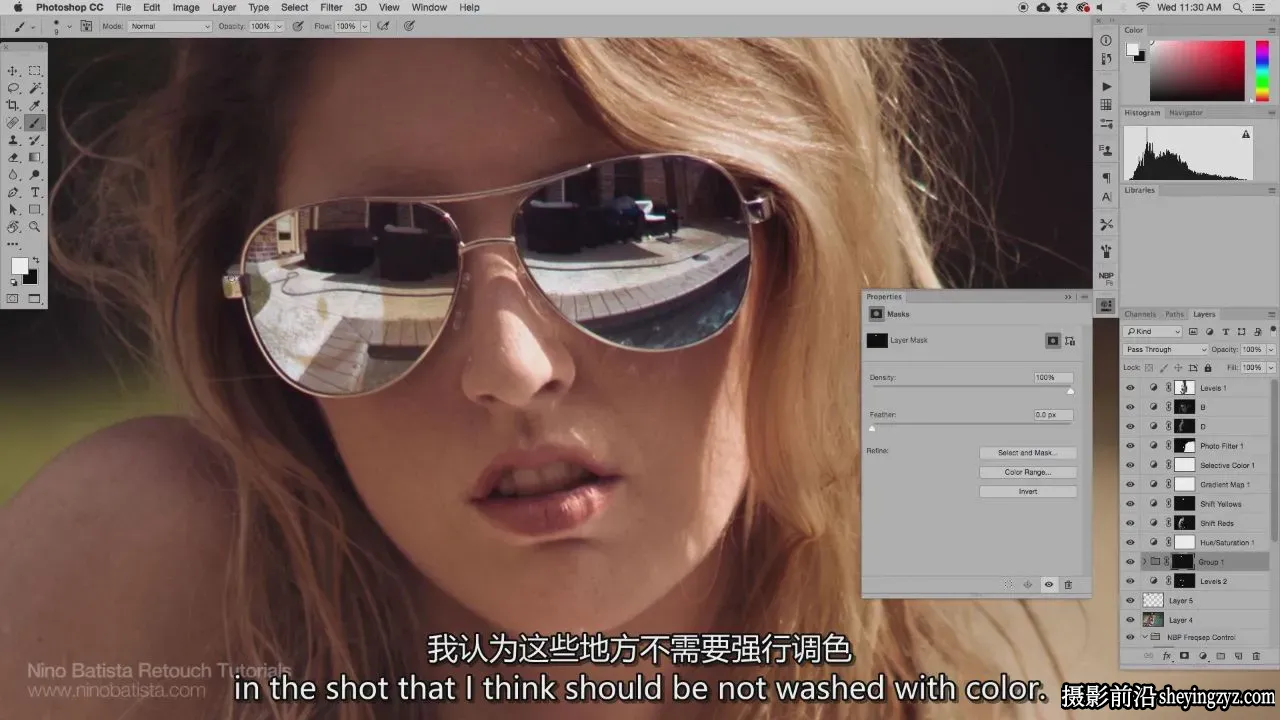Select the Pen tool

pos(14,192)
